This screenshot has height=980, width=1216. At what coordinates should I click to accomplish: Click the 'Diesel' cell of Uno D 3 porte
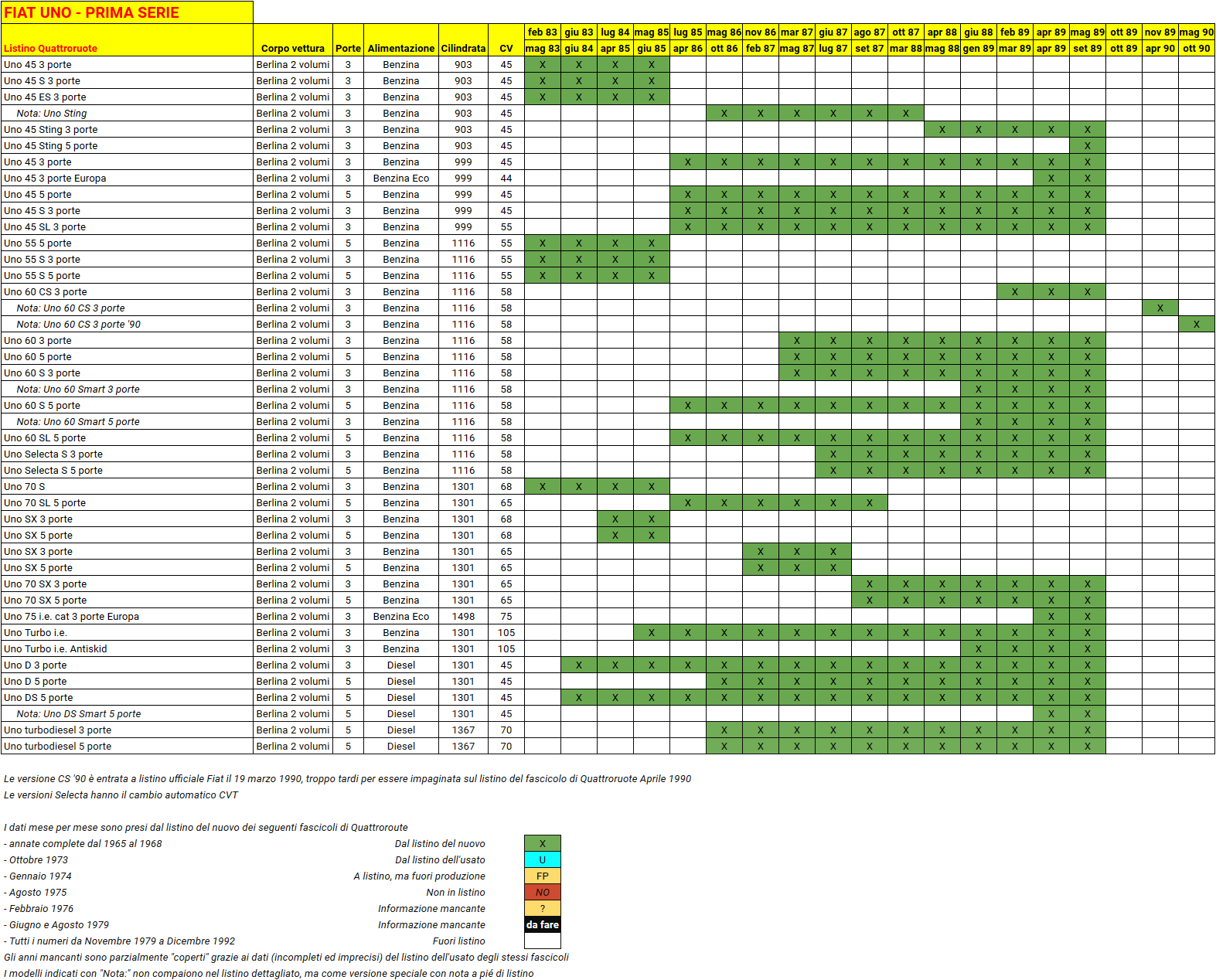401,665
